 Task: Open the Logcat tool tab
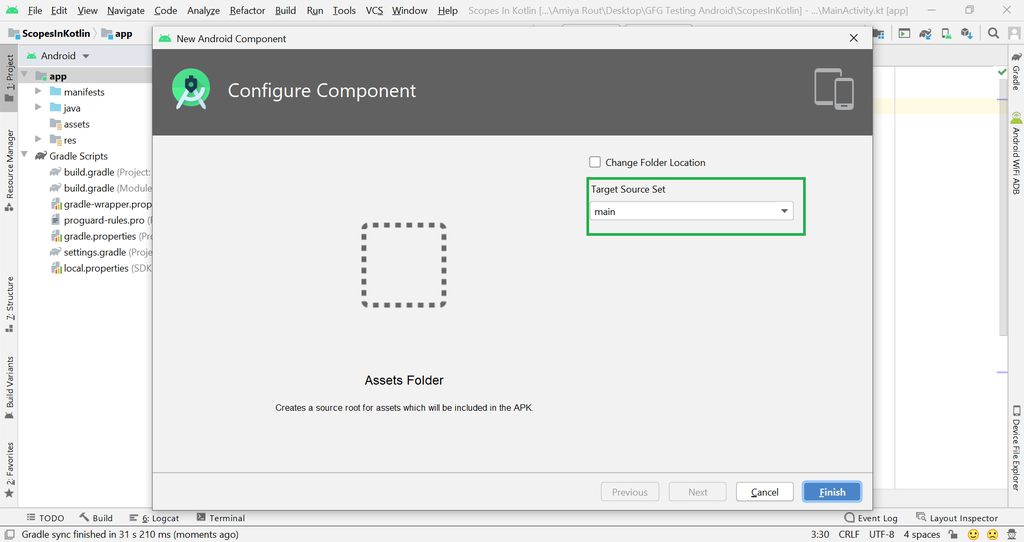(x=153, y=518)
